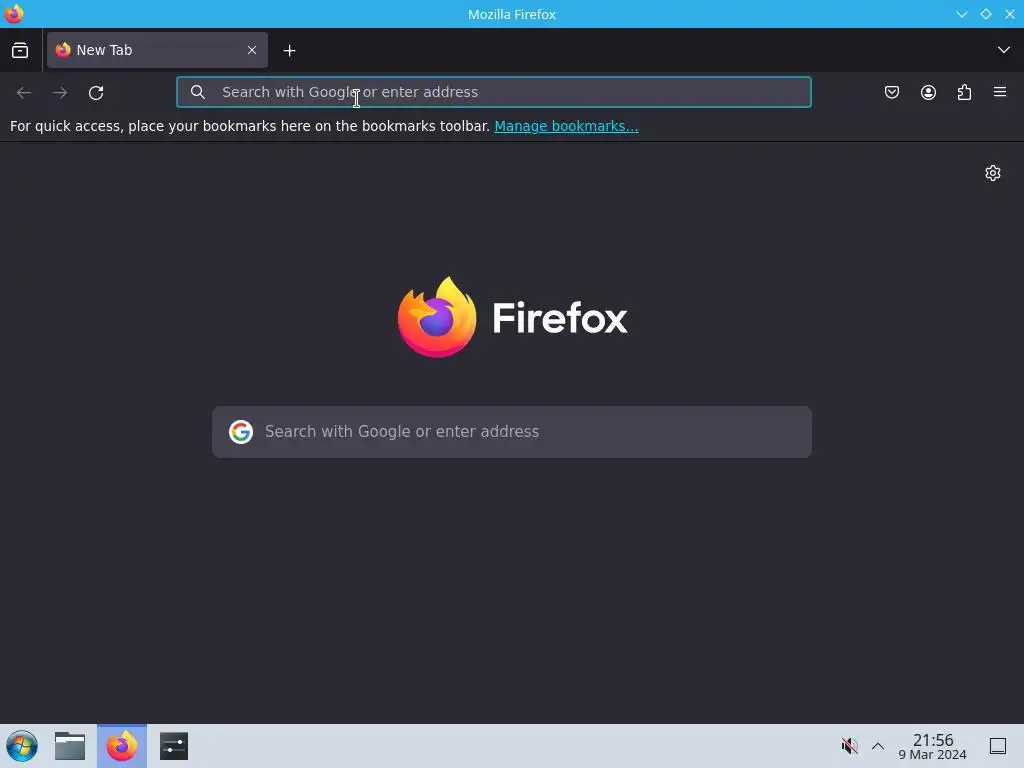
Task: Reload the current page
Action: click(x=96, y=93)
